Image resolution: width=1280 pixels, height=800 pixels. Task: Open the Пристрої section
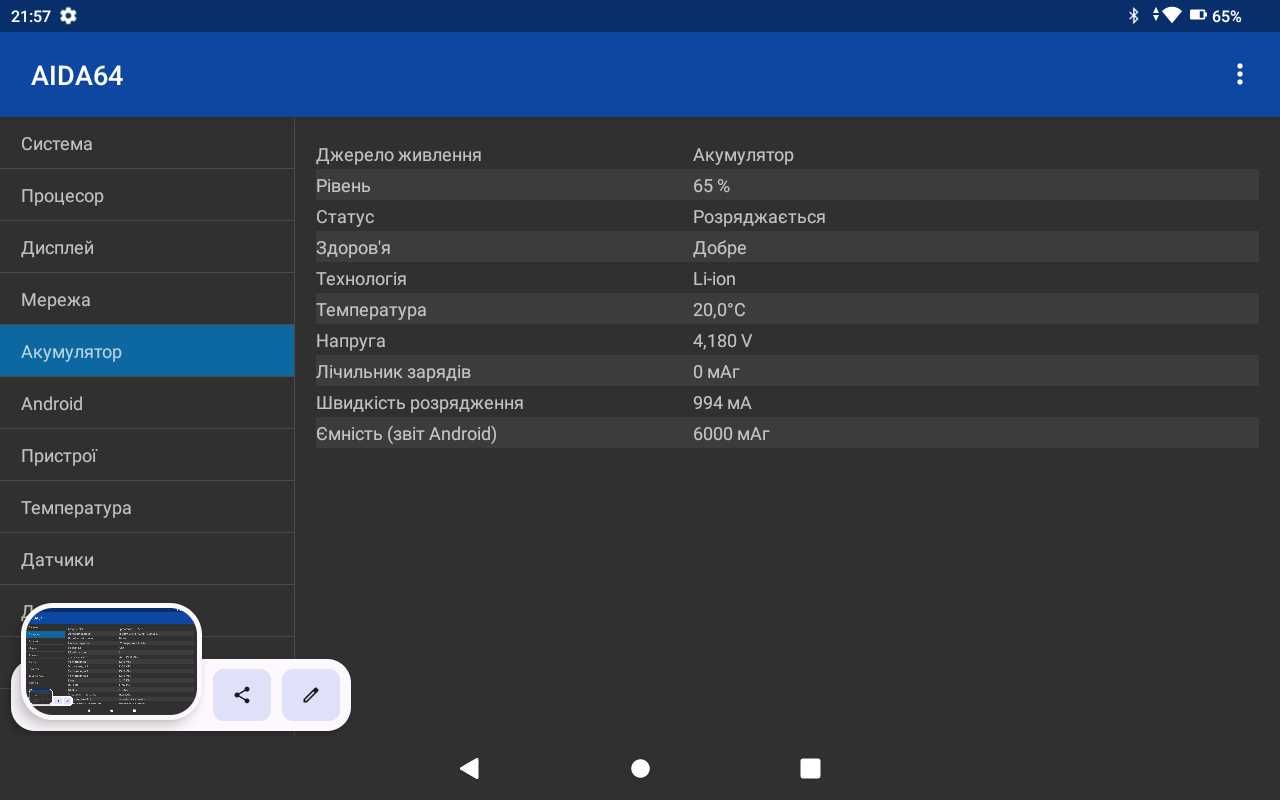147,455
